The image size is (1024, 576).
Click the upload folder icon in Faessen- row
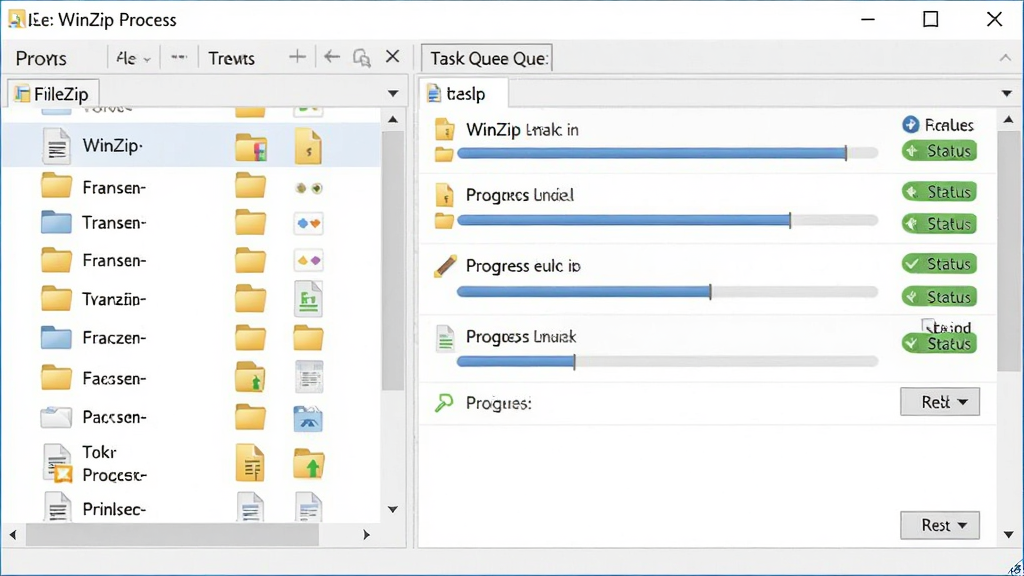251,377
